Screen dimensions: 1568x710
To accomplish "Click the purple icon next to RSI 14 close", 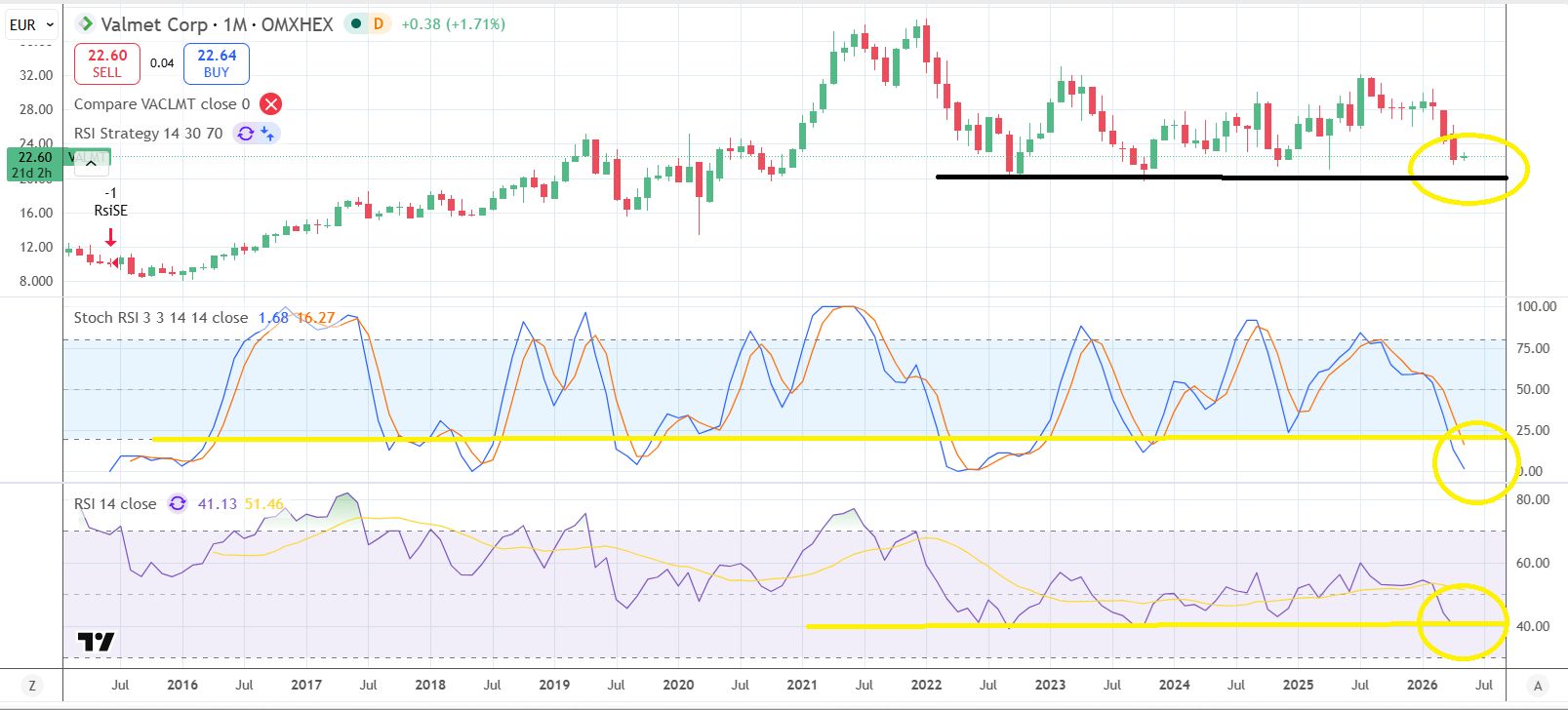I will 177,503.
